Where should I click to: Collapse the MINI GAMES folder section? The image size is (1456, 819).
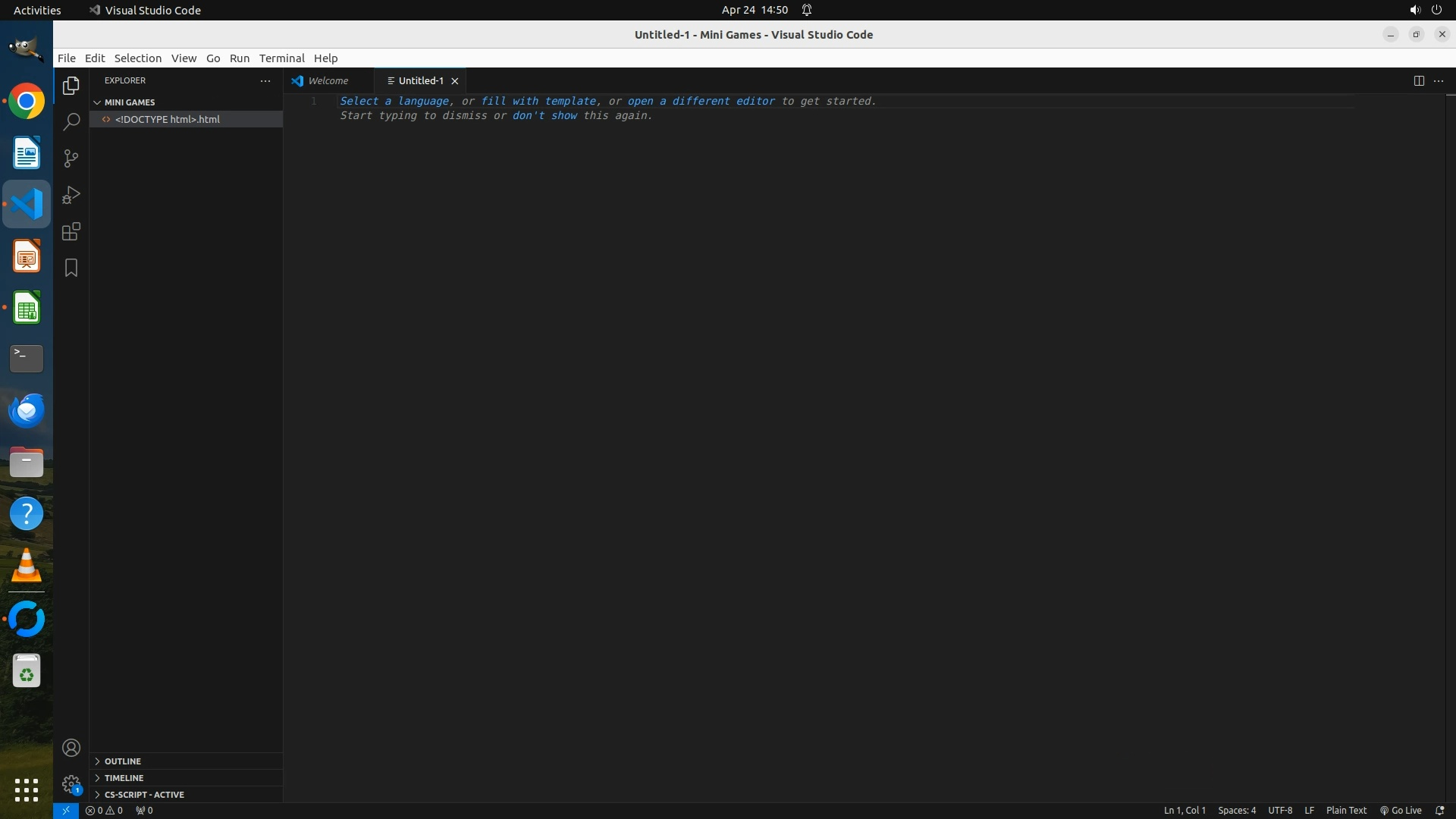129,102
